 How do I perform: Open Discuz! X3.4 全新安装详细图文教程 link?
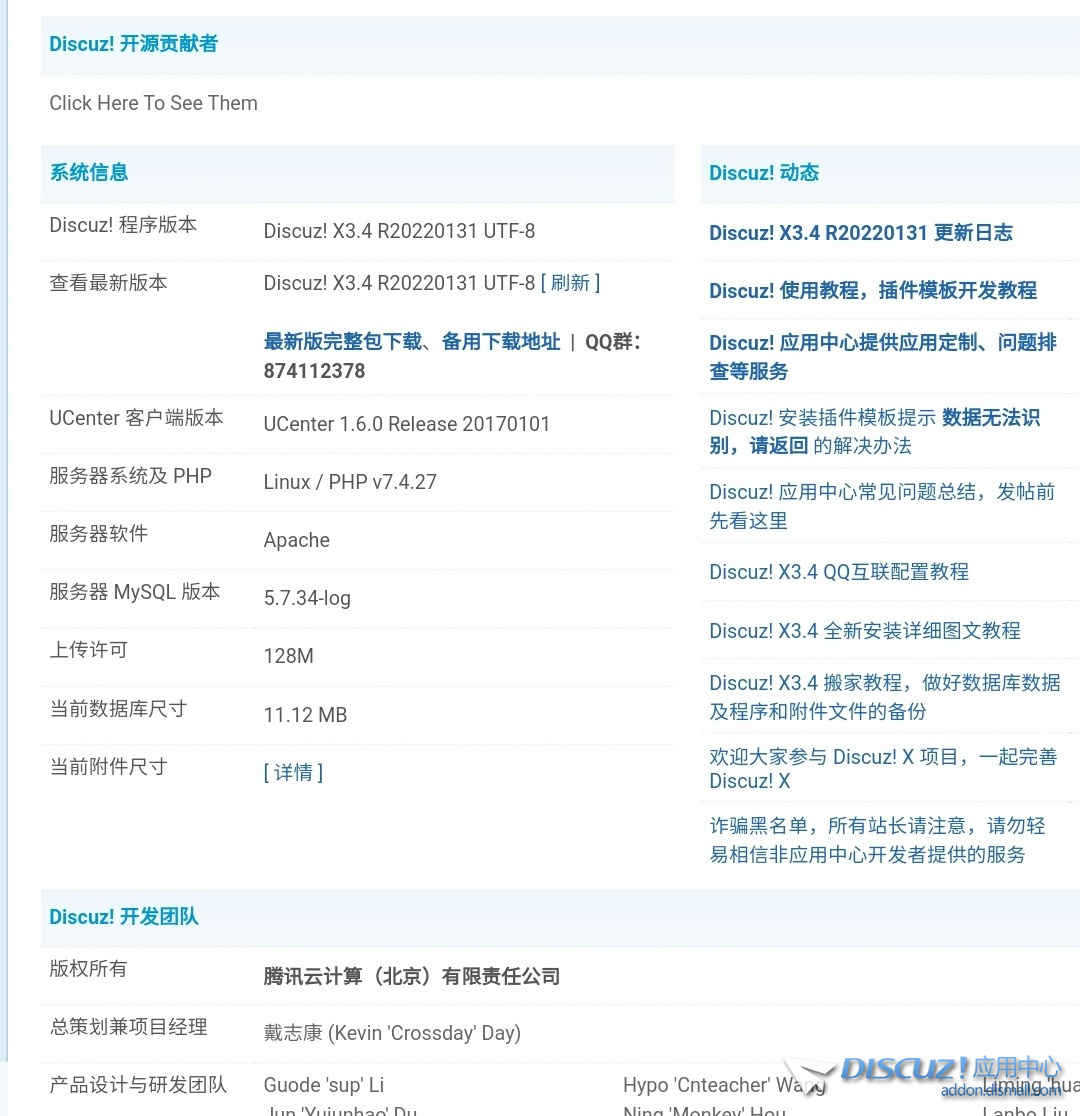click(865, 630)
